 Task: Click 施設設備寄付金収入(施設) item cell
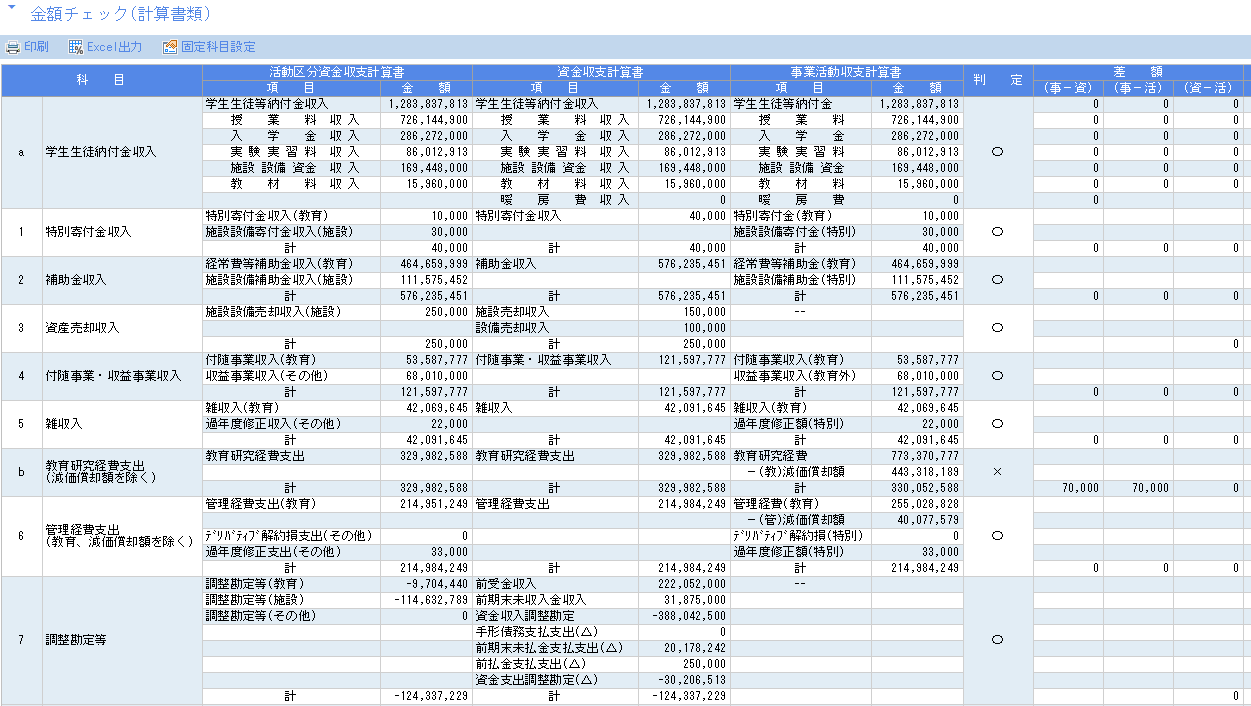(291, 232)
